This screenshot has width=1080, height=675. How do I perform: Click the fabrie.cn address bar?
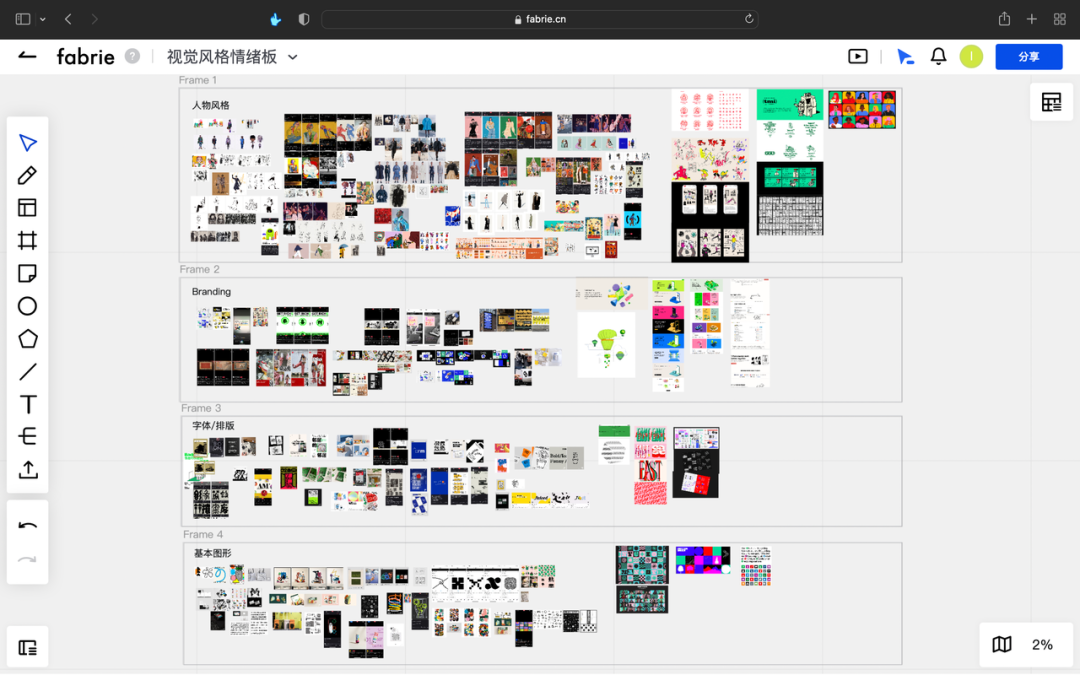[x=540, y=19]
